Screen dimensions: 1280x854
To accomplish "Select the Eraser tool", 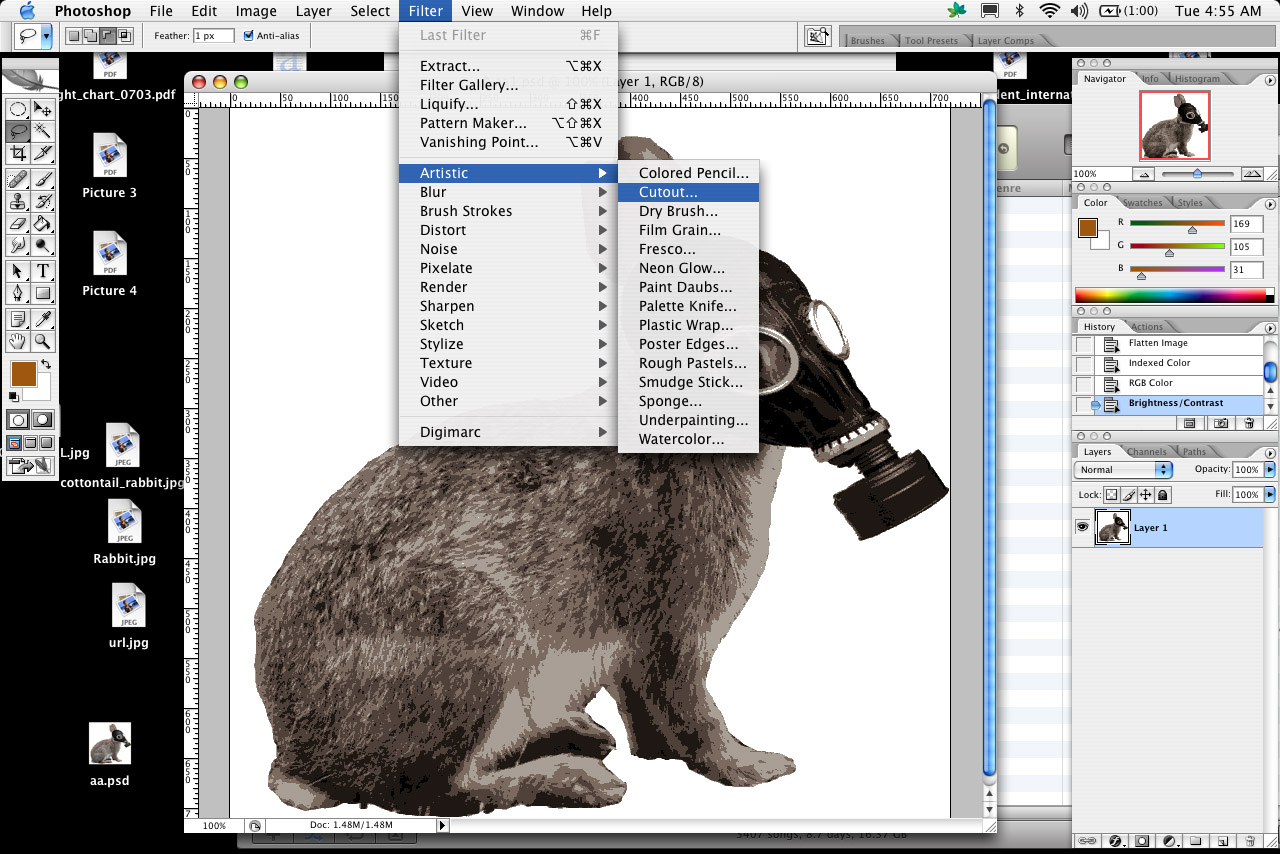I will pos(18,223).
